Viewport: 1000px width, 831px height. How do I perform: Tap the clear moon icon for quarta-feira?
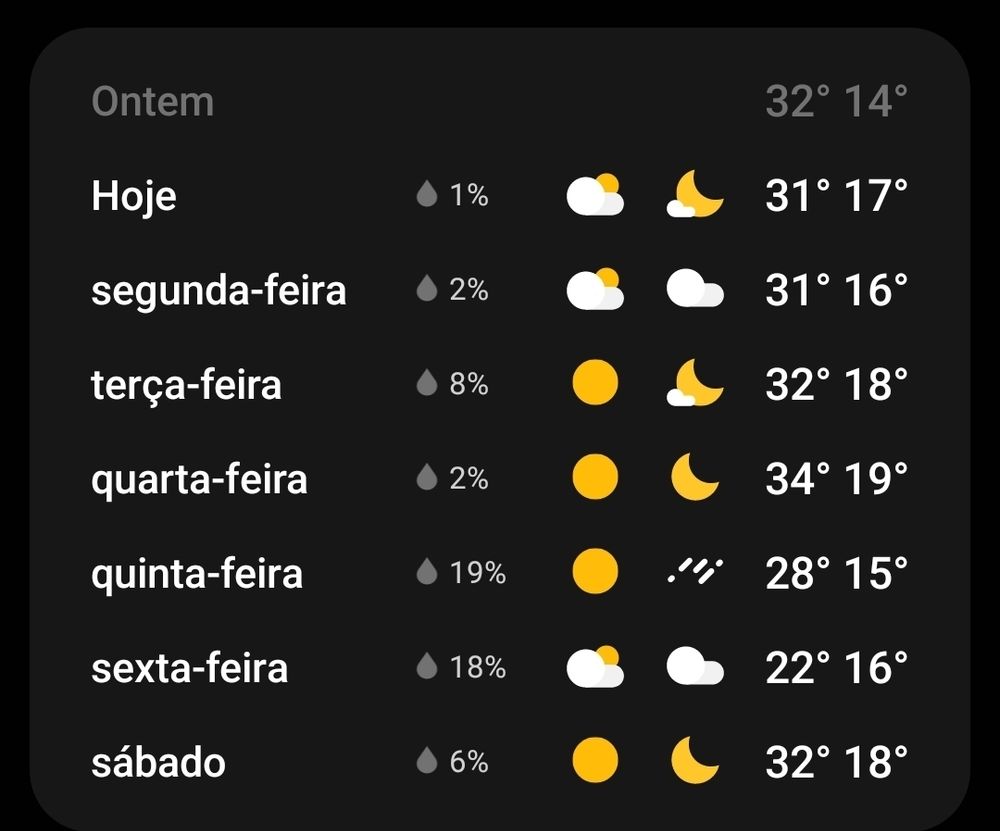[695, 477]
